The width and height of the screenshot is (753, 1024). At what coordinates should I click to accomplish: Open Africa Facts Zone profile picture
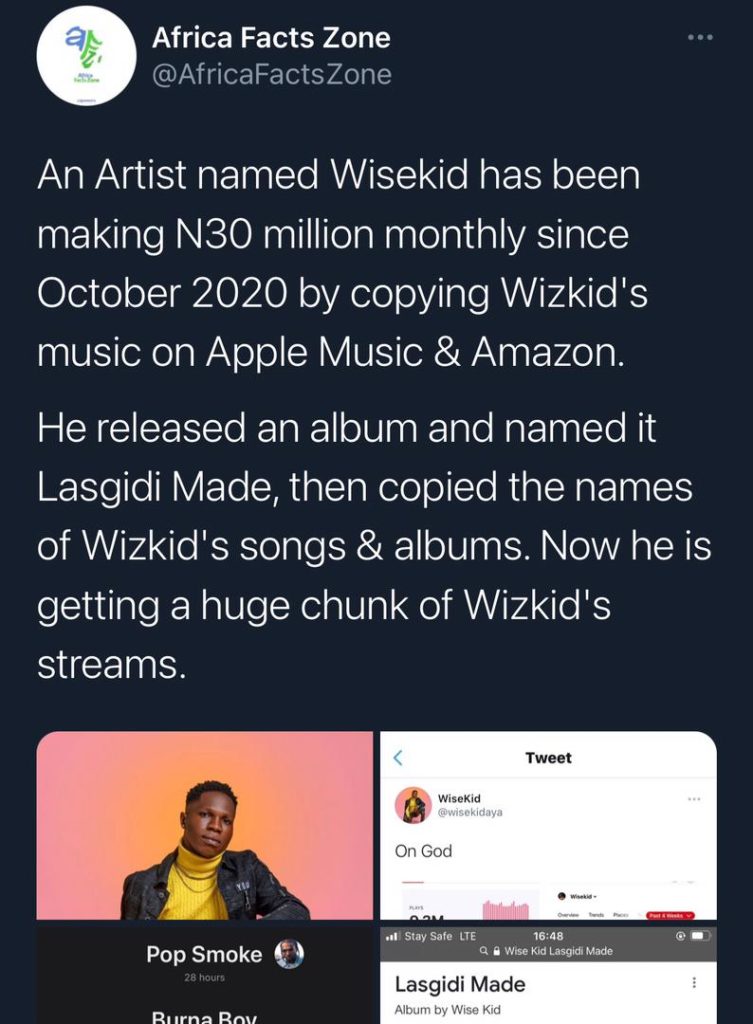click(86, 56)
